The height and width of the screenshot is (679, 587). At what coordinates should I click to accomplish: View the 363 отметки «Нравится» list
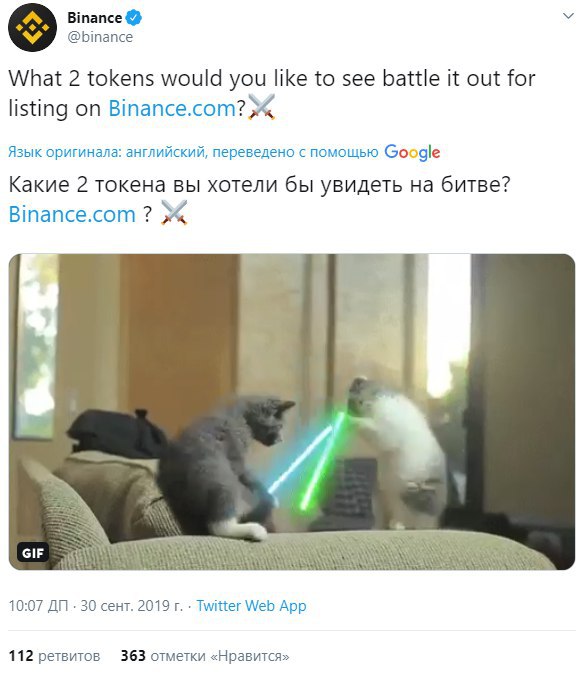(x=205, y=656)
